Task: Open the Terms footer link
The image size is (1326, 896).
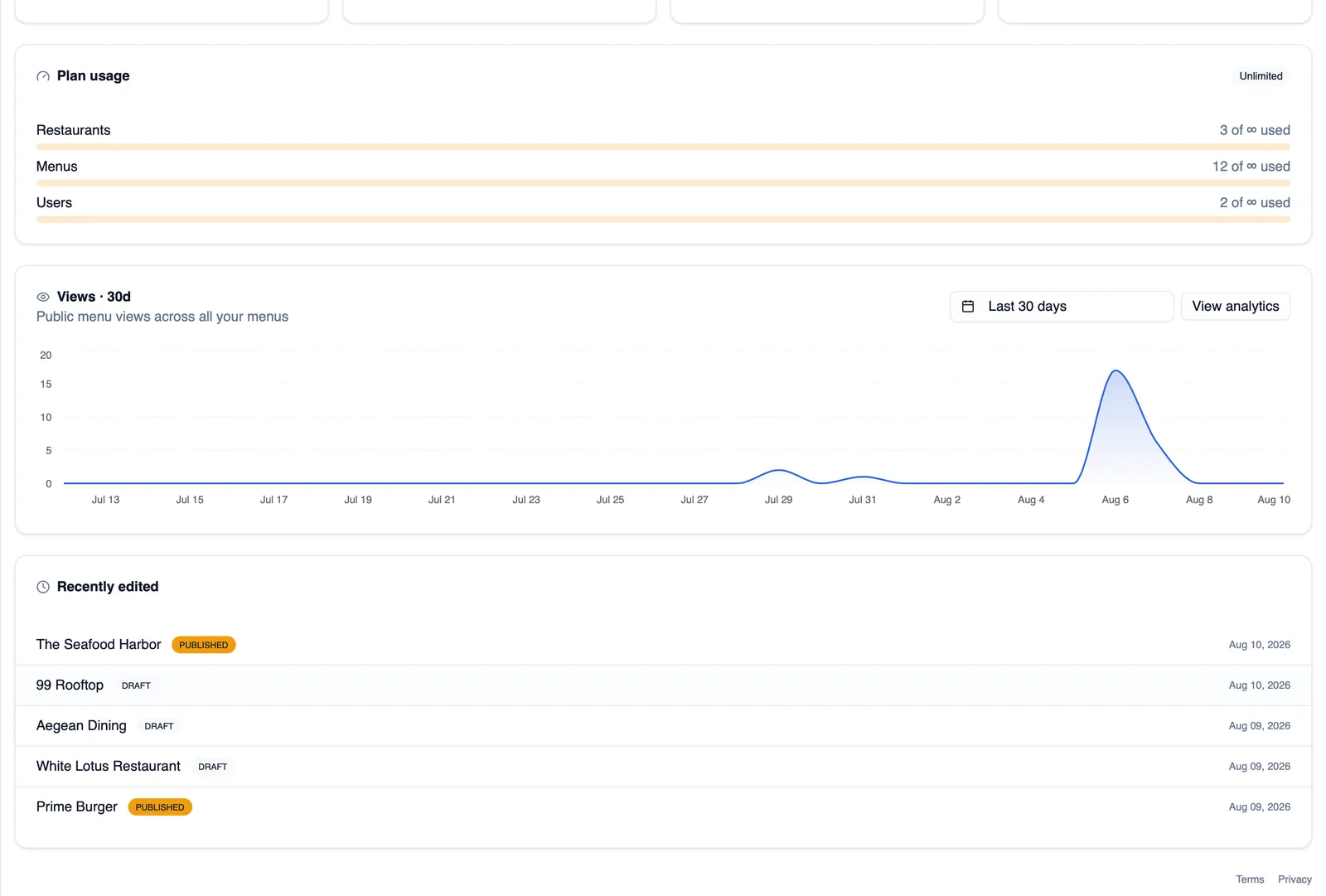Action: [x=1250, y=879]
